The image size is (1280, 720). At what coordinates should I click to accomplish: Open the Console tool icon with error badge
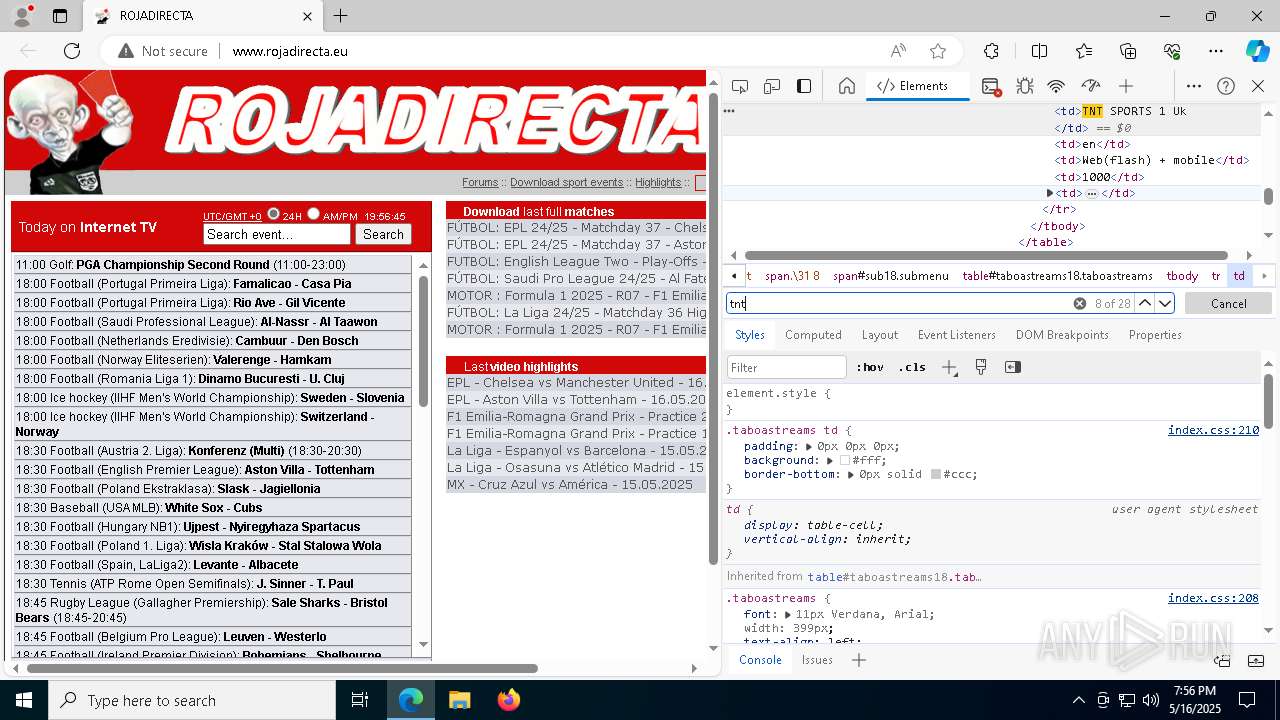[991, 86]
